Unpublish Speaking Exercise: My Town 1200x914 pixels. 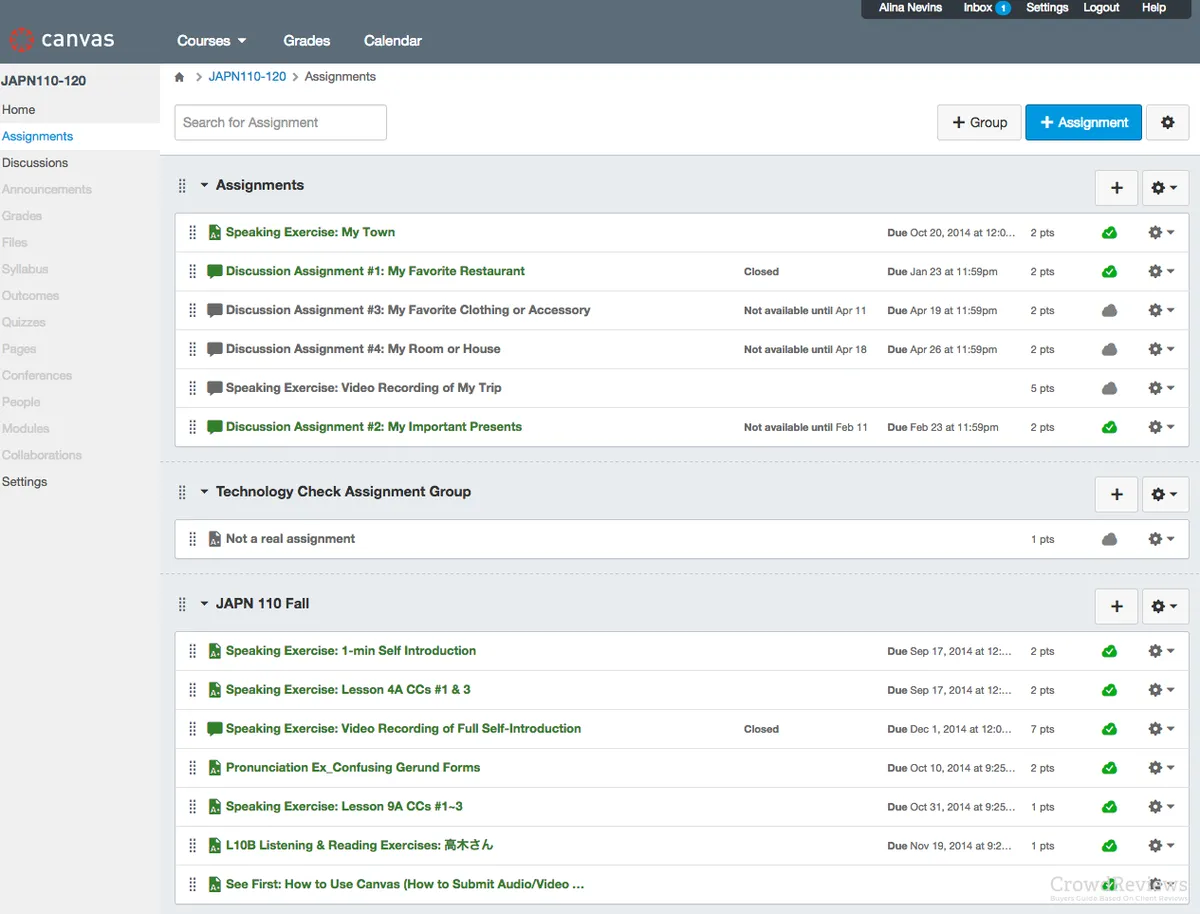pos(1109,233)
